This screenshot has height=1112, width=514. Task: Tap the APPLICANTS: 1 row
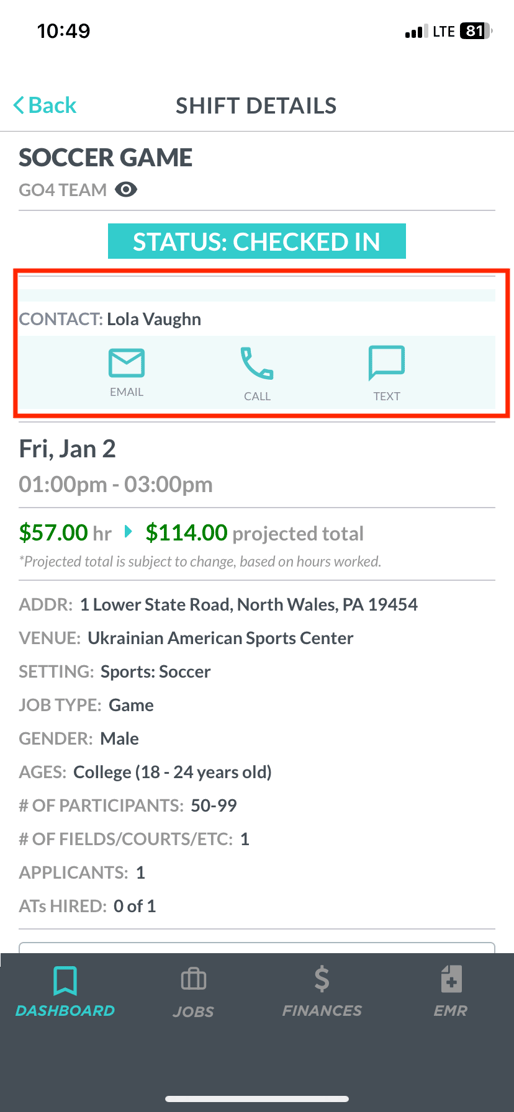82,872
